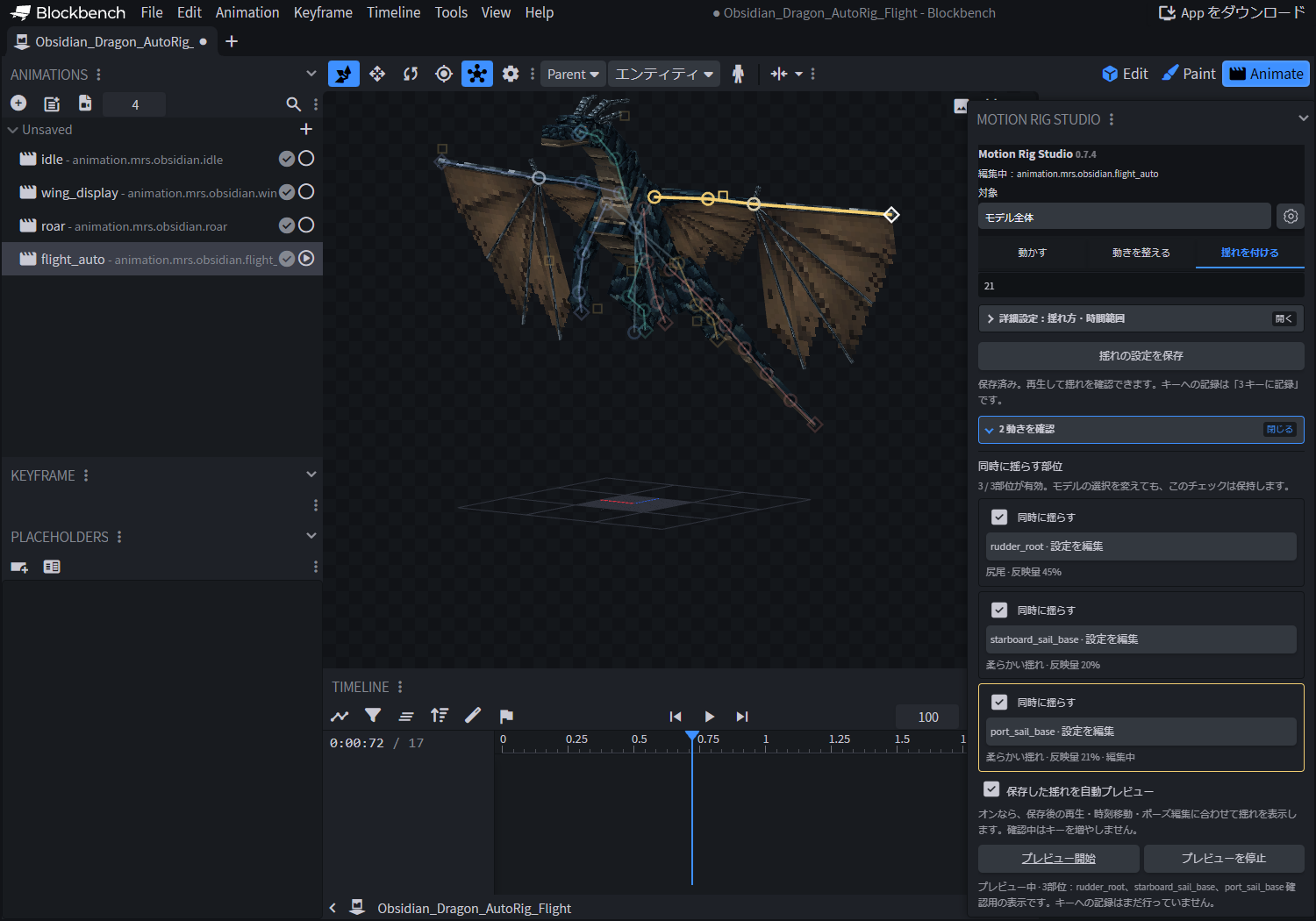Toggle playback circle for wing_display animation
Screen dimensions: 1316x921
tap(306, 192)
